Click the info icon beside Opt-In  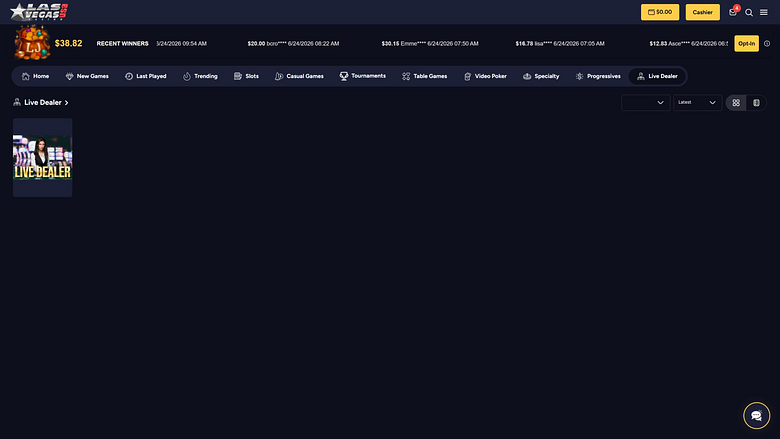(767, 43)
